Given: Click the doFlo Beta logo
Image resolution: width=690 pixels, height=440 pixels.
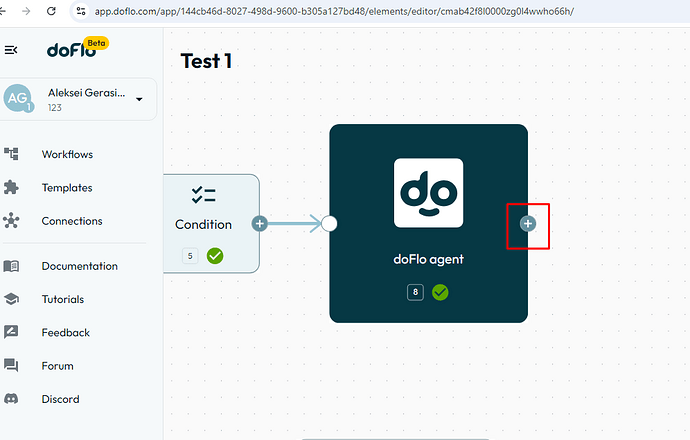Looking at the screenshot, I should pos(77,48).
